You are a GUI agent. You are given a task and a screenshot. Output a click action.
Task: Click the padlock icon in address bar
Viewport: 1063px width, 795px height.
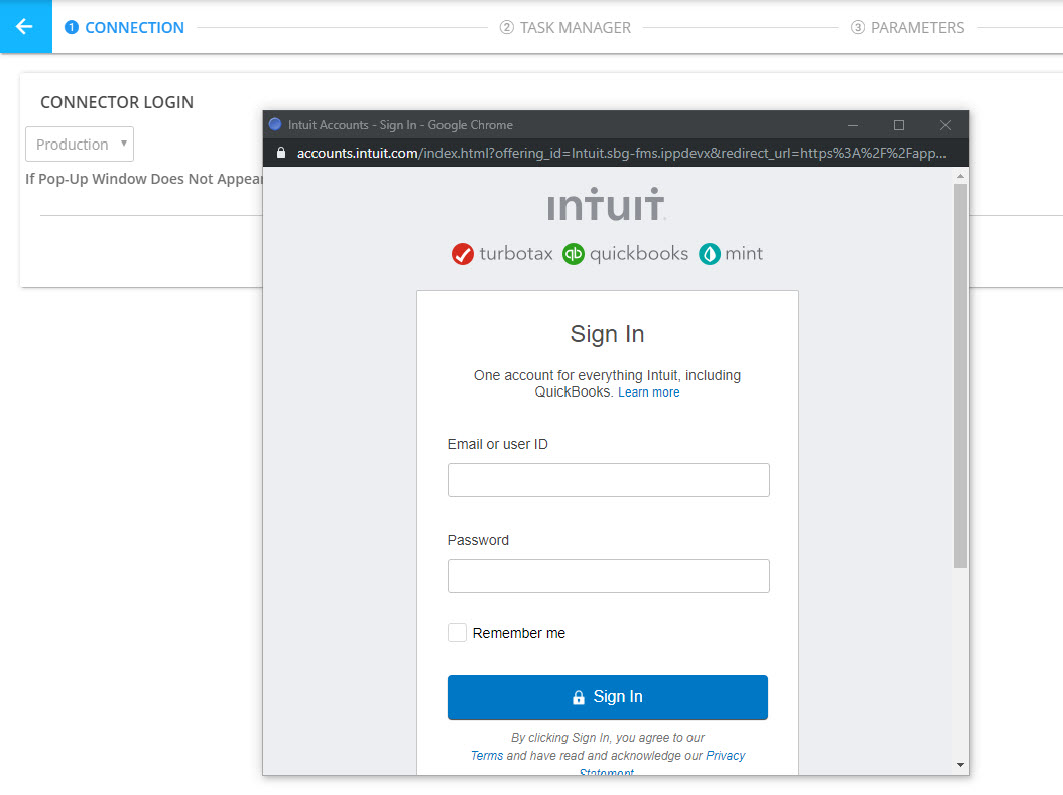point(280,153)
